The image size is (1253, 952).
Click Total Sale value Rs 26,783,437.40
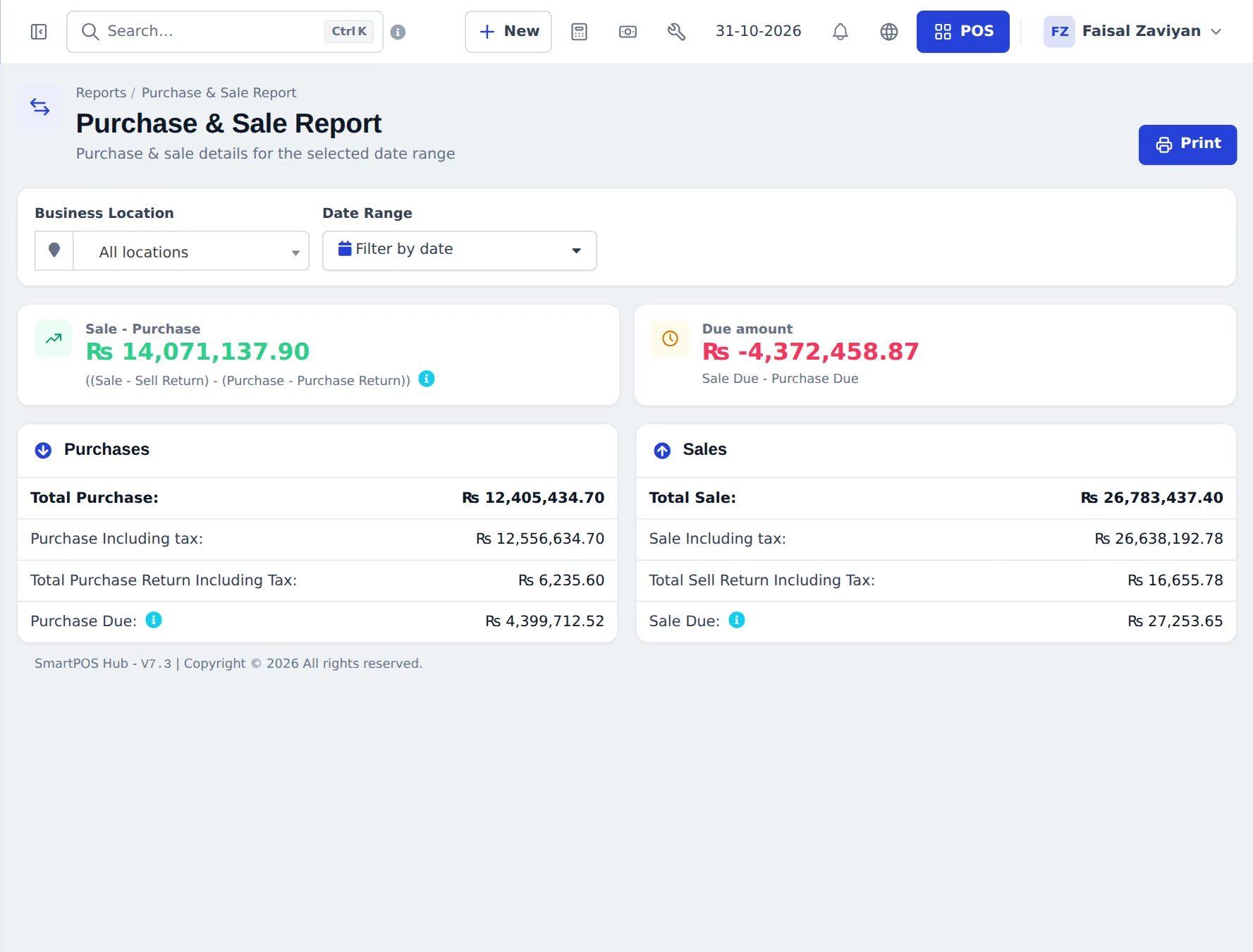click(x=1151, y=498)
